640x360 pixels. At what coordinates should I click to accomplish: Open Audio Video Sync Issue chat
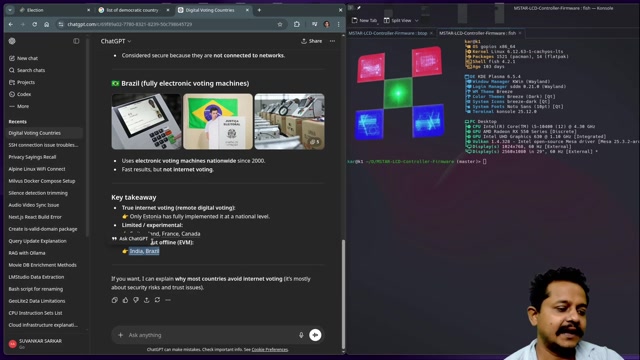[33, 205]
